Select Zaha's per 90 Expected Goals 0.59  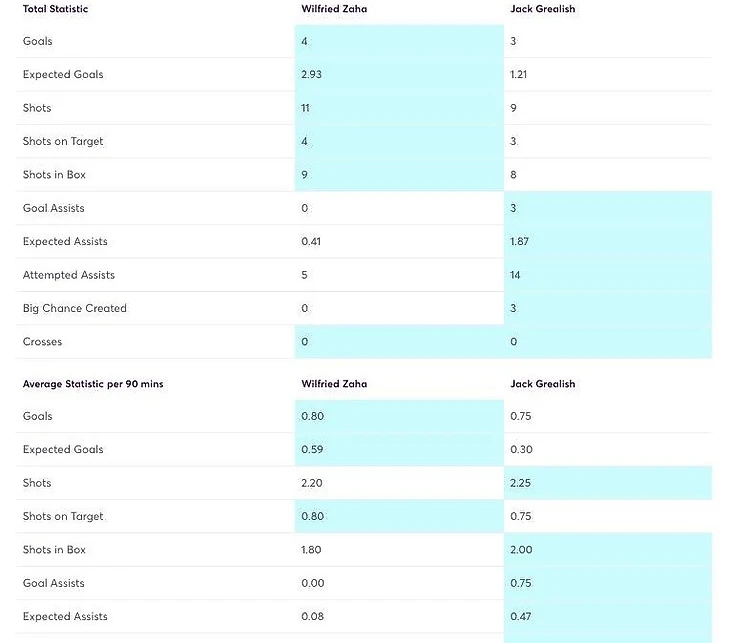[x=312, y=450]
